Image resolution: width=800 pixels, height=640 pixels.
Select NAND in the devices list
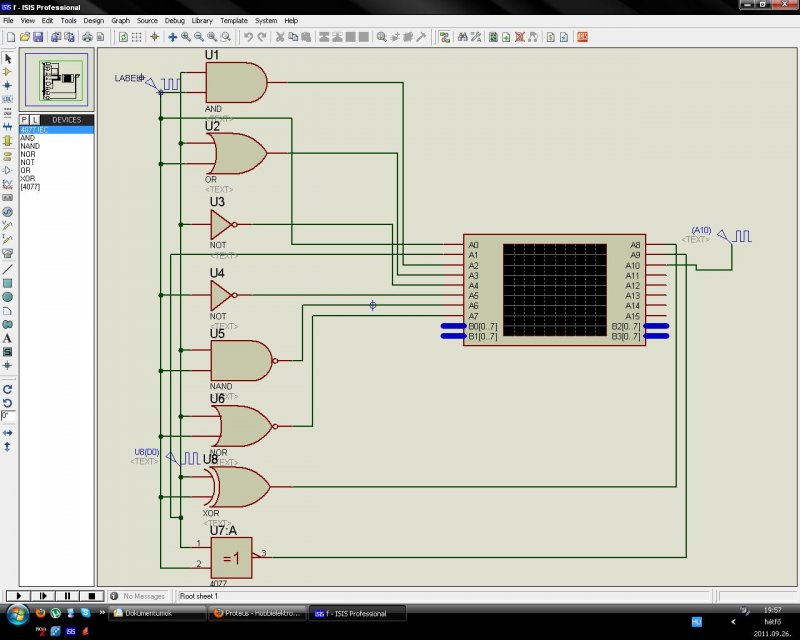click(28, 146)
